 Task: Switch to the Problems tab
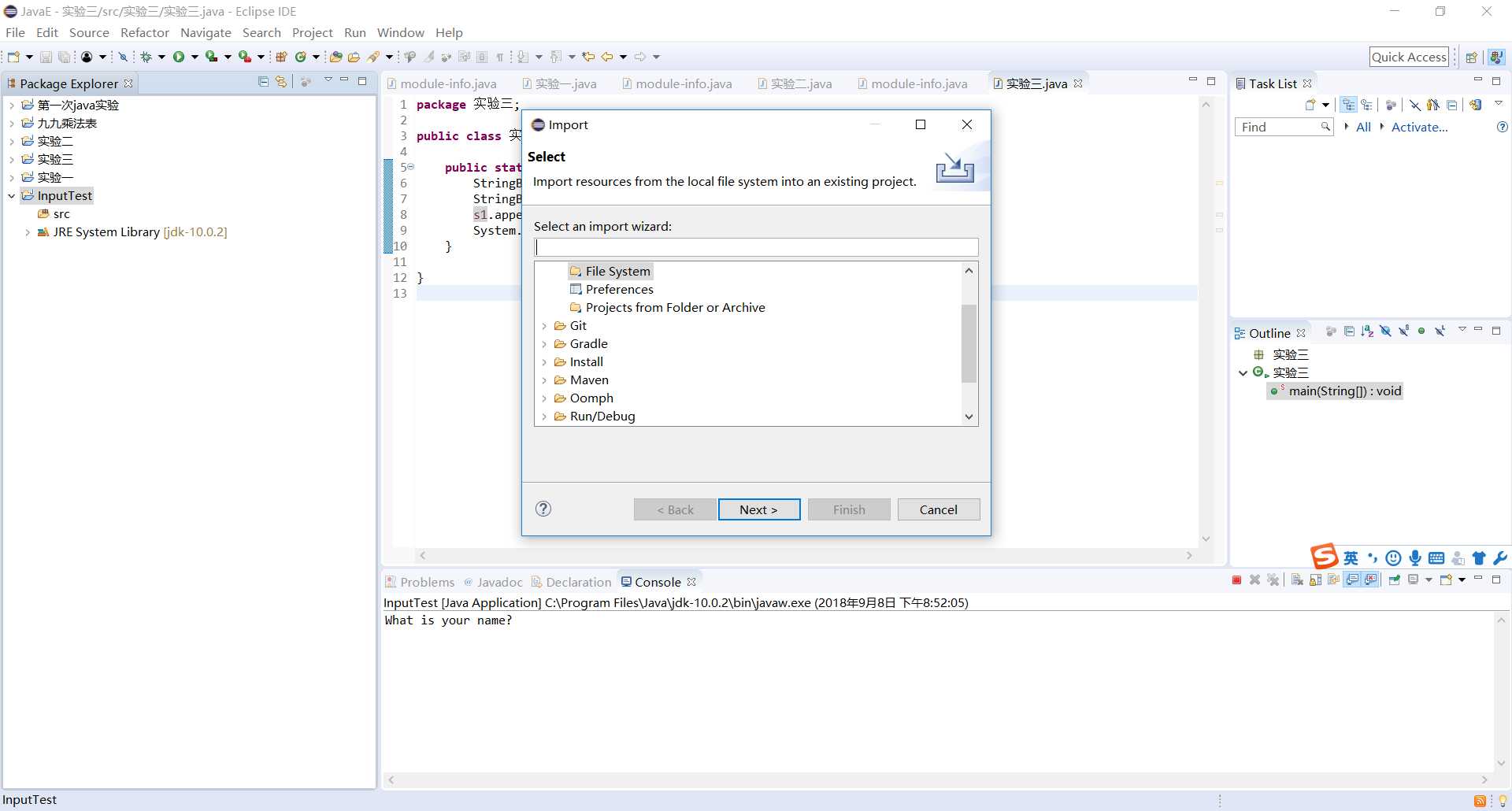click(420, 582)
